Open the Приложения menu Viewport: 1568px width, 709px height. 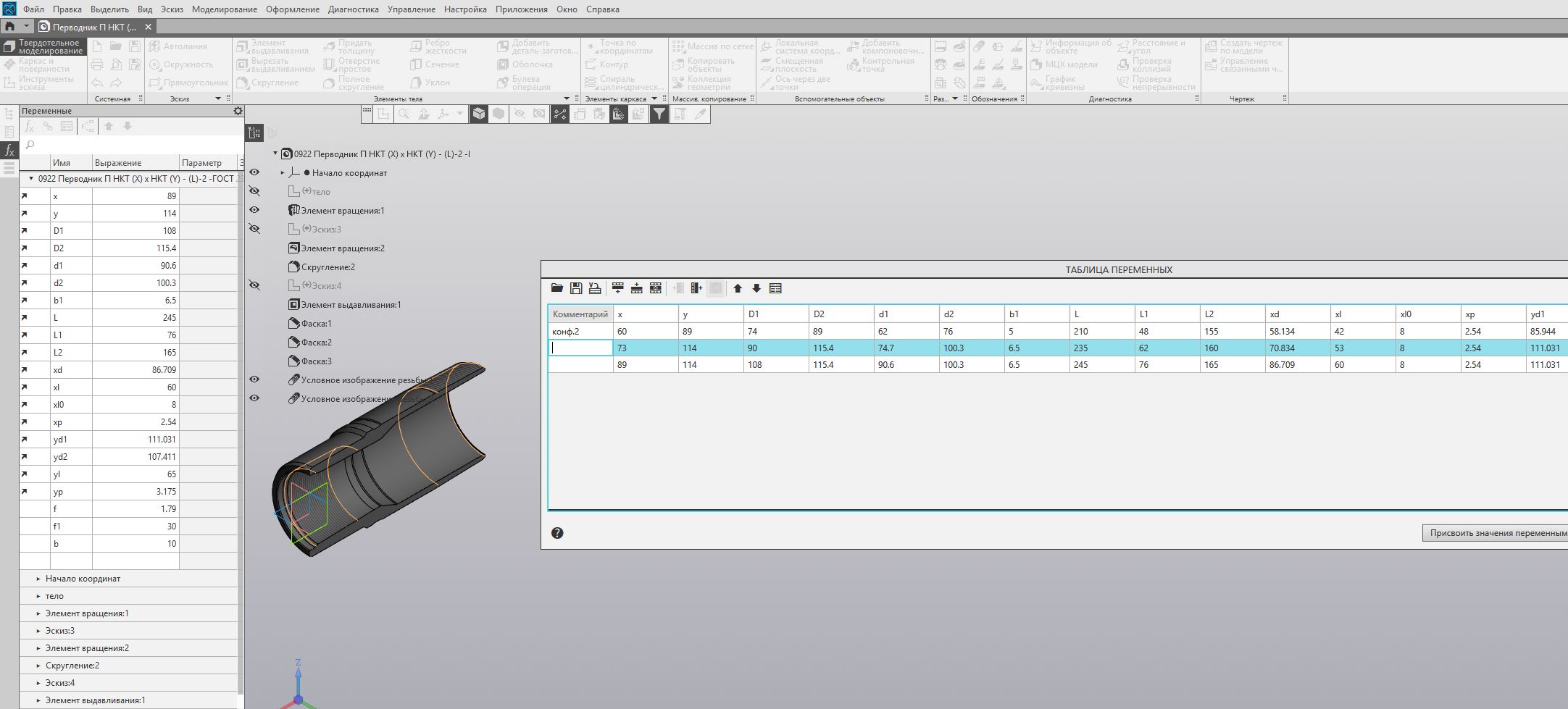(522, 9)
